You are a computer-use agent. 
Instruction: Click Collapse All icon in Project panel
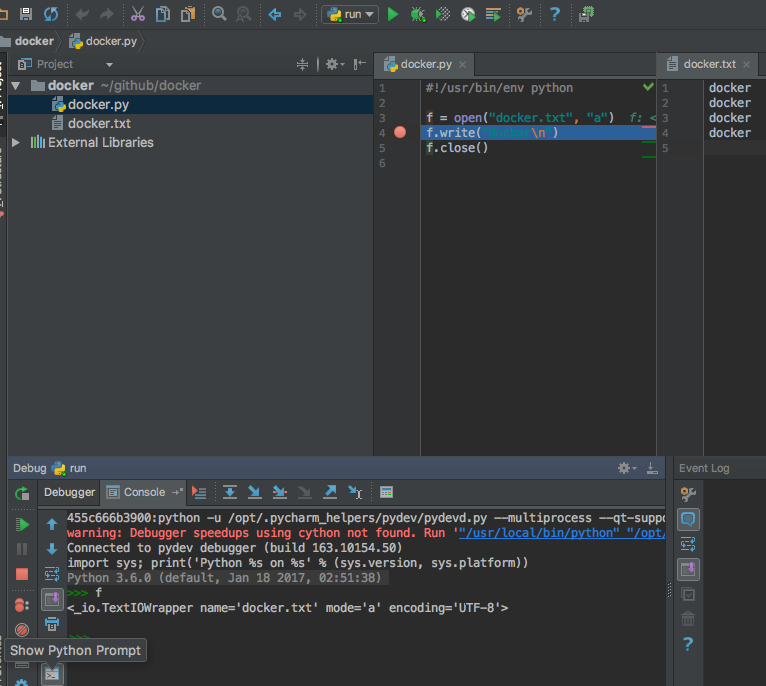click(302, 64)
